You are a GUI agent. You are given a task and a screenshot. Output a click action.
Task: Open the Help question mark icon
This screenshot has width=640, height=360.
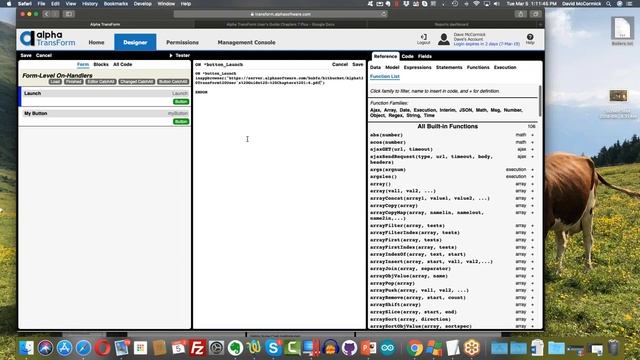[x=530, y=37]
